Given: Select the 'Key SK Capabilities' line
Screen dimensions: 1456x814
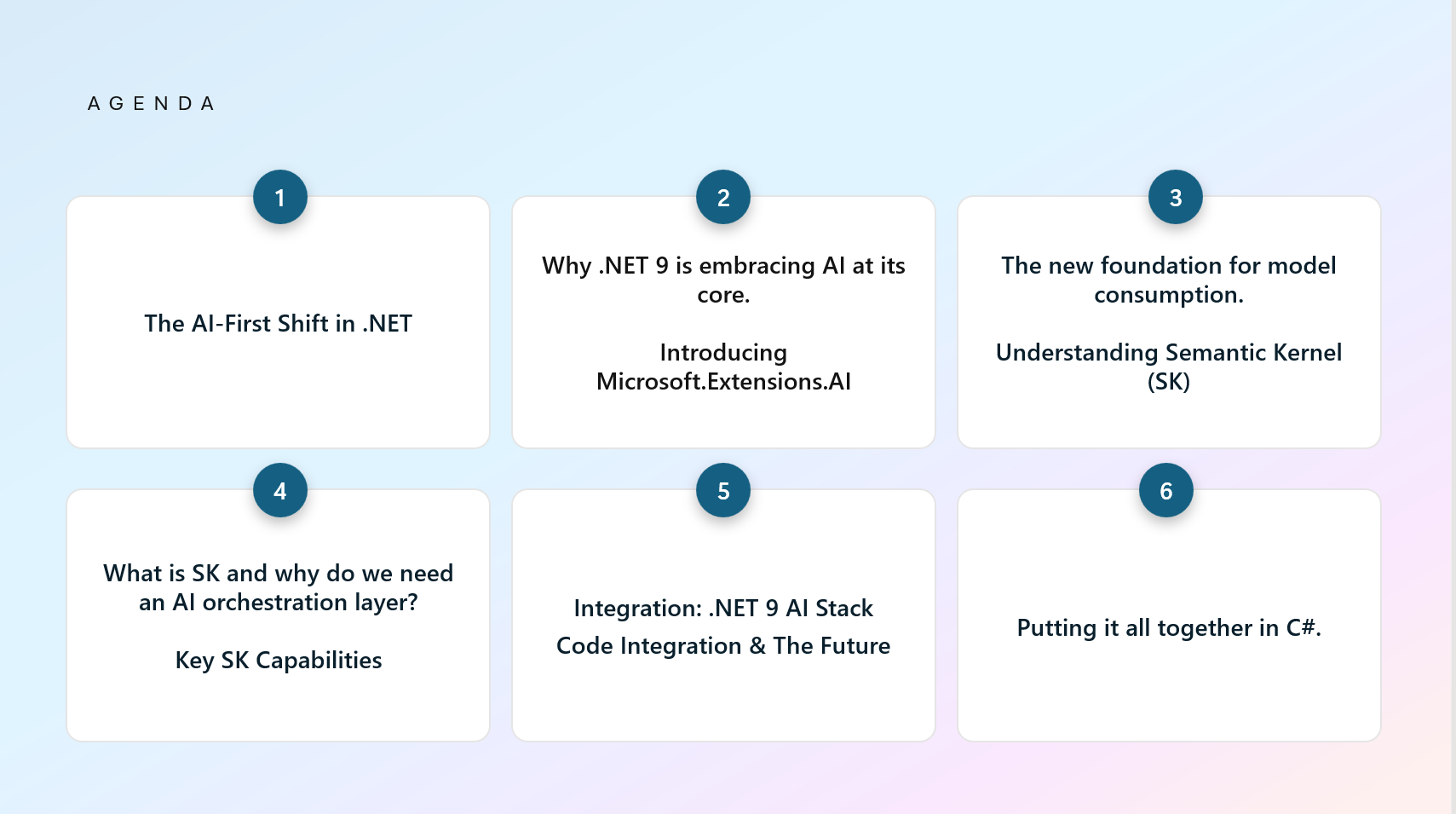Looking at the screenshot, I should [x=278, y=661].
